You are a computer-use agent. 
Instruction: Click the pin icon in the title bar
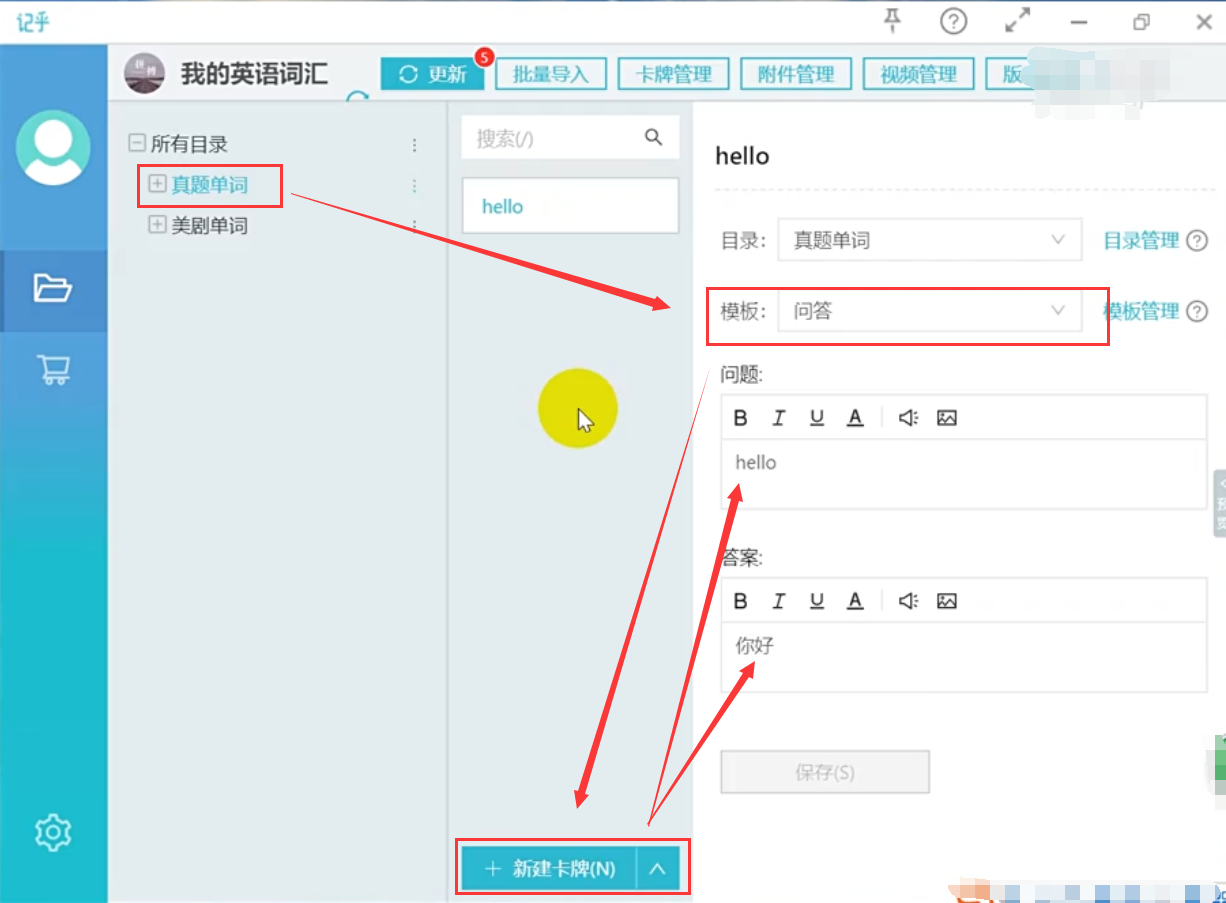(891, 21)
